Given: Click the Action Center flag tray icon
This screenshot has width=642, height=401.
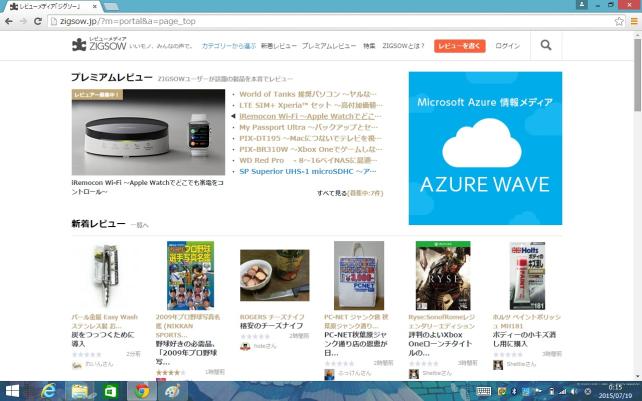Looking at the screenshot, I should 539,392.
